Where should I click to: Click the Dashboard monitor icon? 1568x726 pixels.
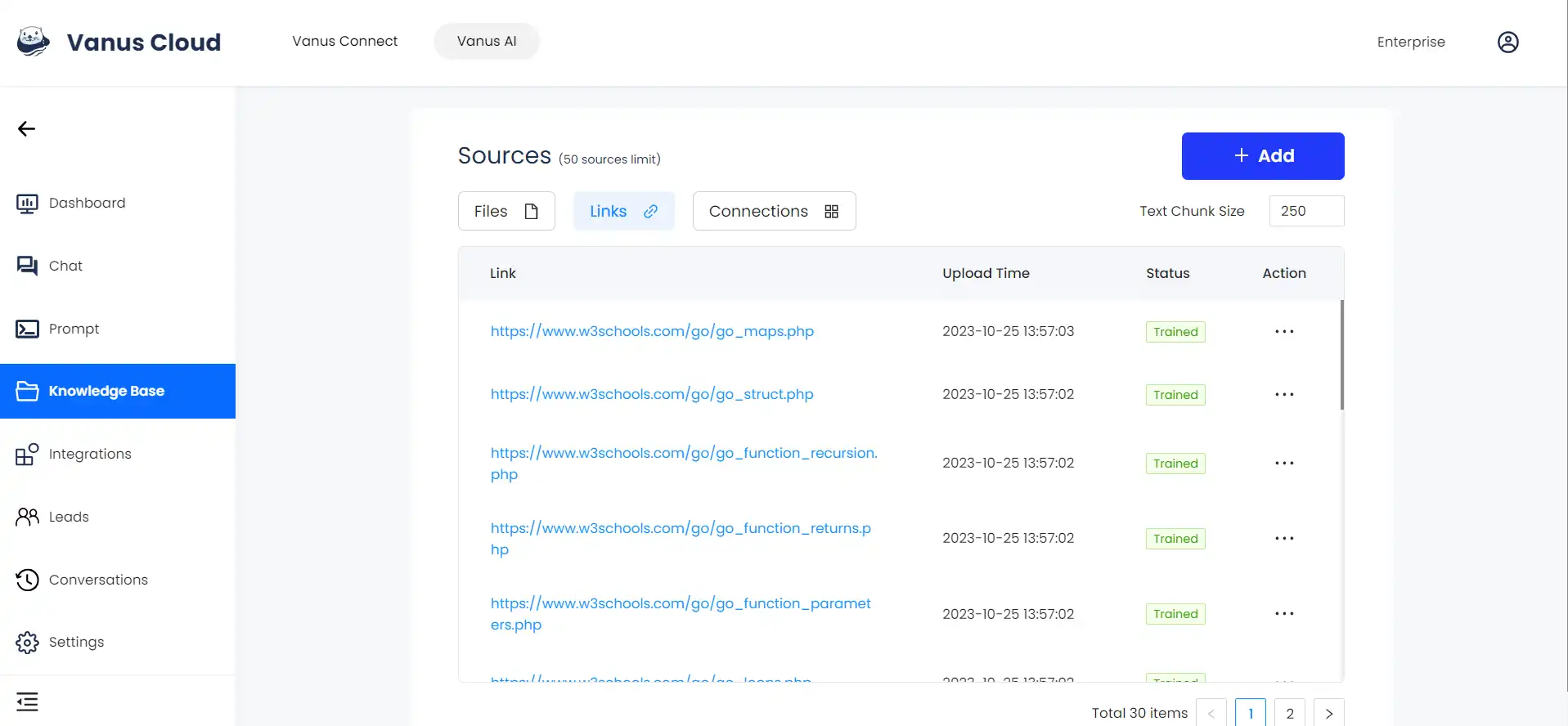click(27, 204)
